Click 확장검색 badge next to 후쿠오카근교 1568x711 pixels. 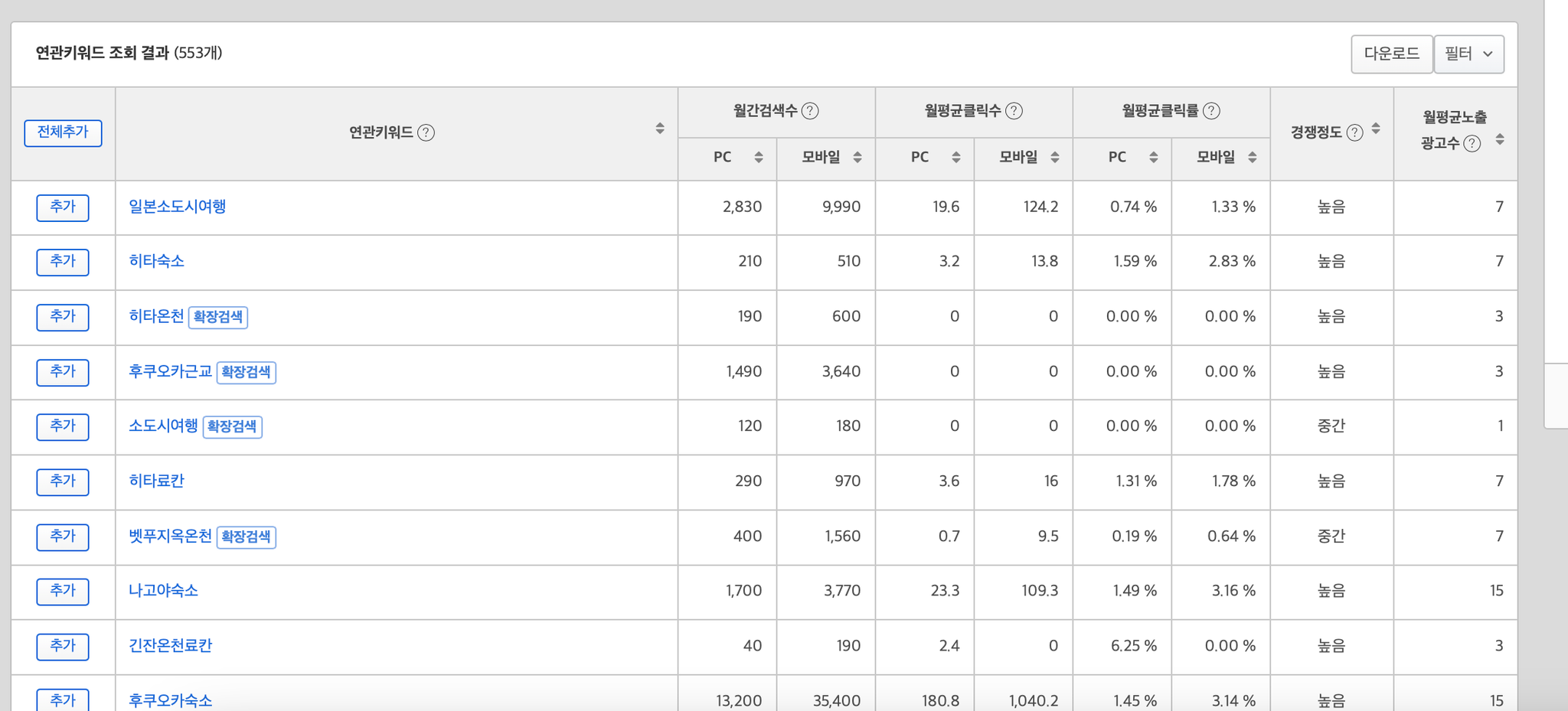point(246,372)
